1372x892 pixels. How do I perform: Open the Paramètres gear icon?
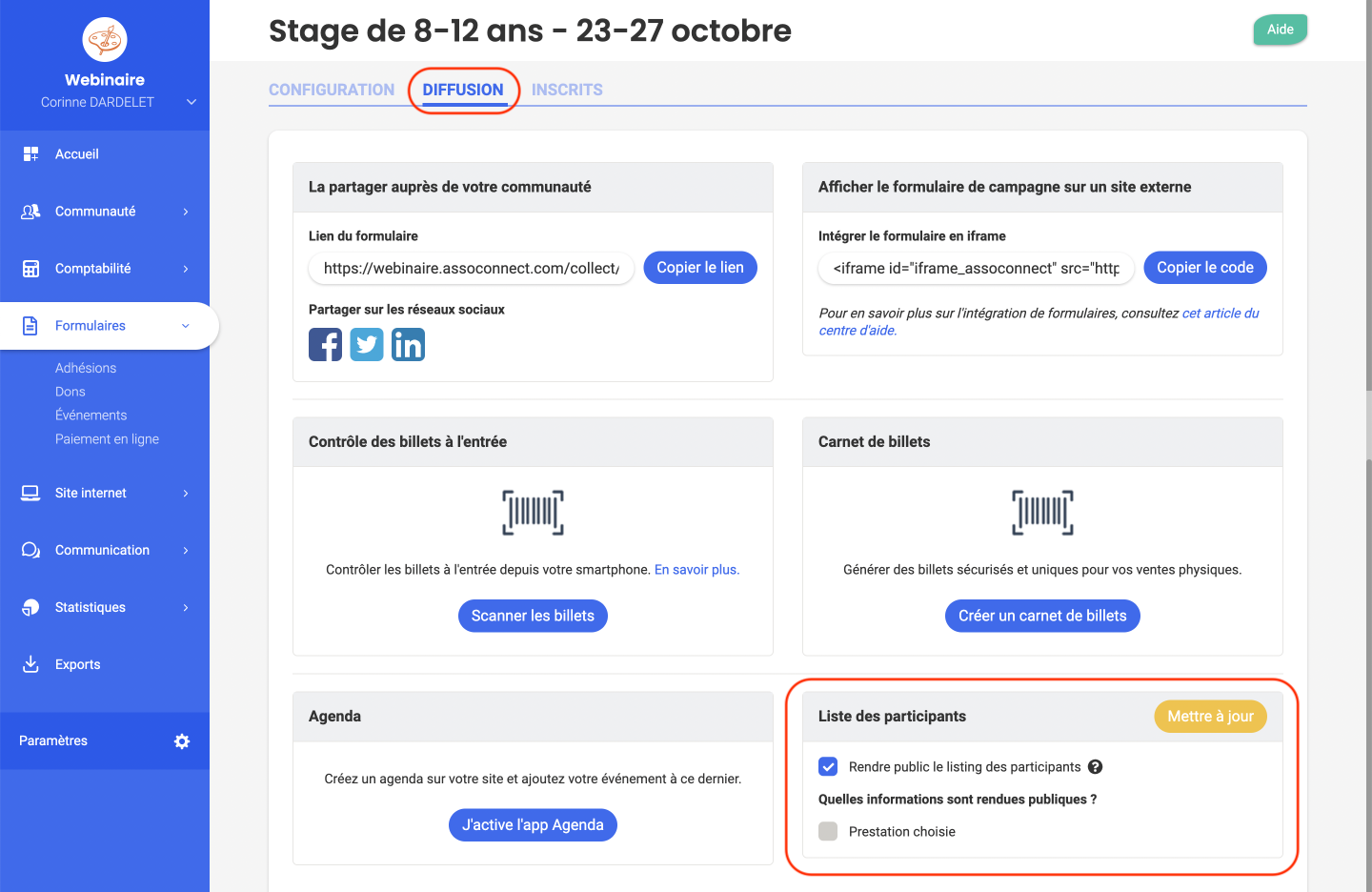tap(182, 741)
